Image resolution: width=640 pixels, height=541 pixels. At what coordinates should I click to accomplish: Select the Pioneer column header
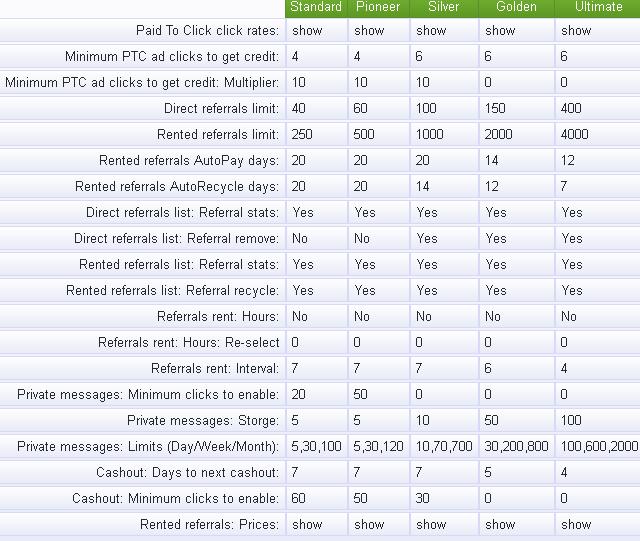378,7
